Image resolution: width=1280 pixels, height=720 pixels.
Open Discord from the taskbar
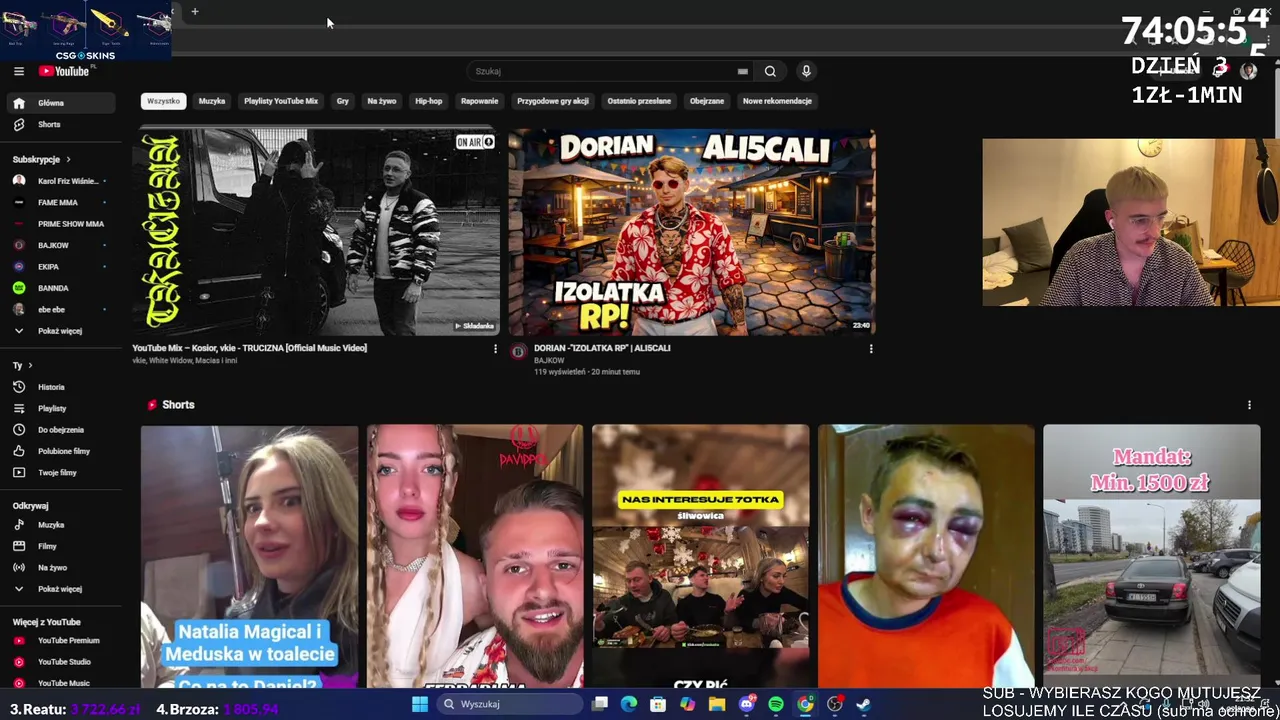(747, 704)
